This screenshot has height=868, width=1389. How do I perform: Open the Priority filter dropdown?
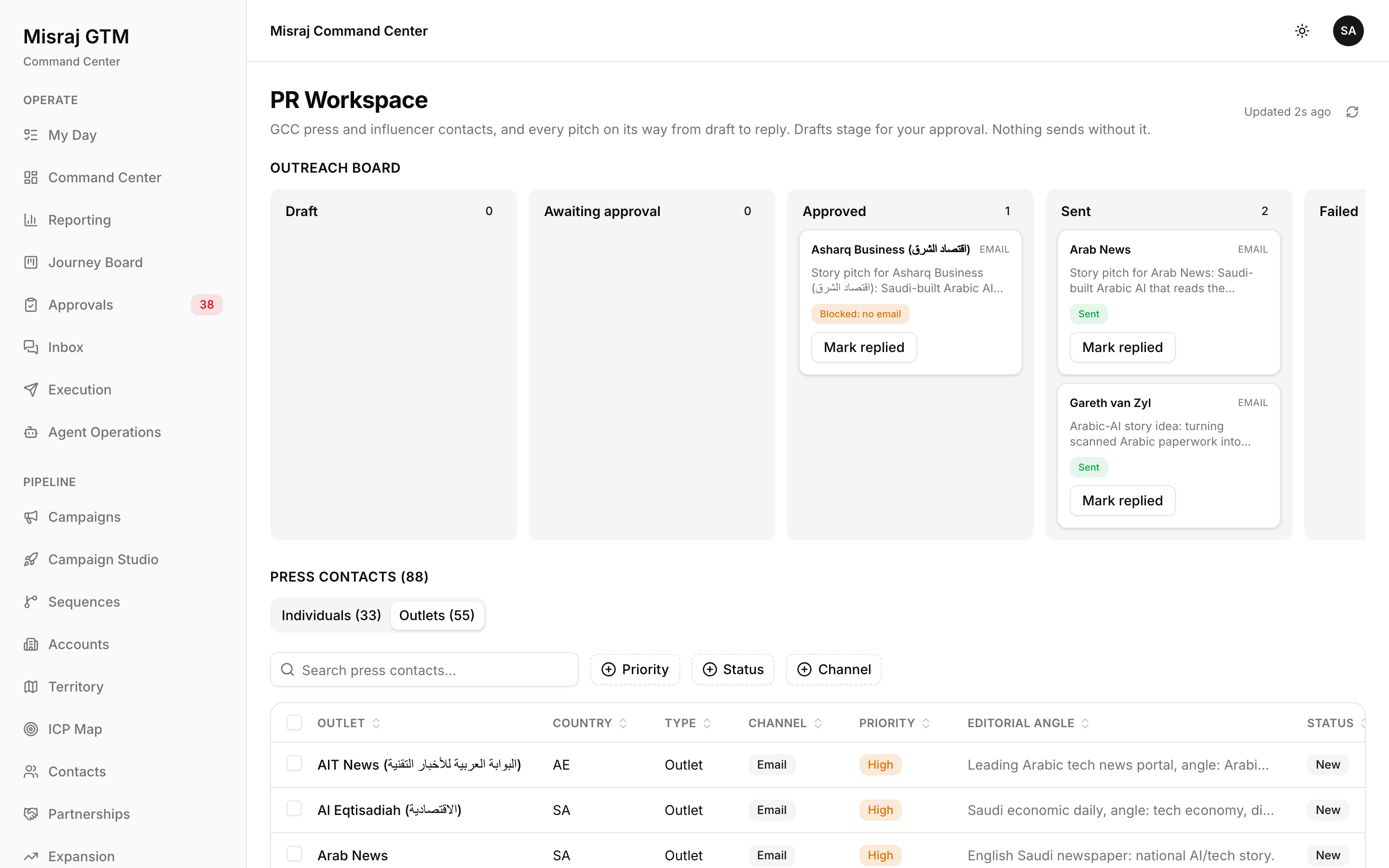pyautogui.click(x=635, y=669)
